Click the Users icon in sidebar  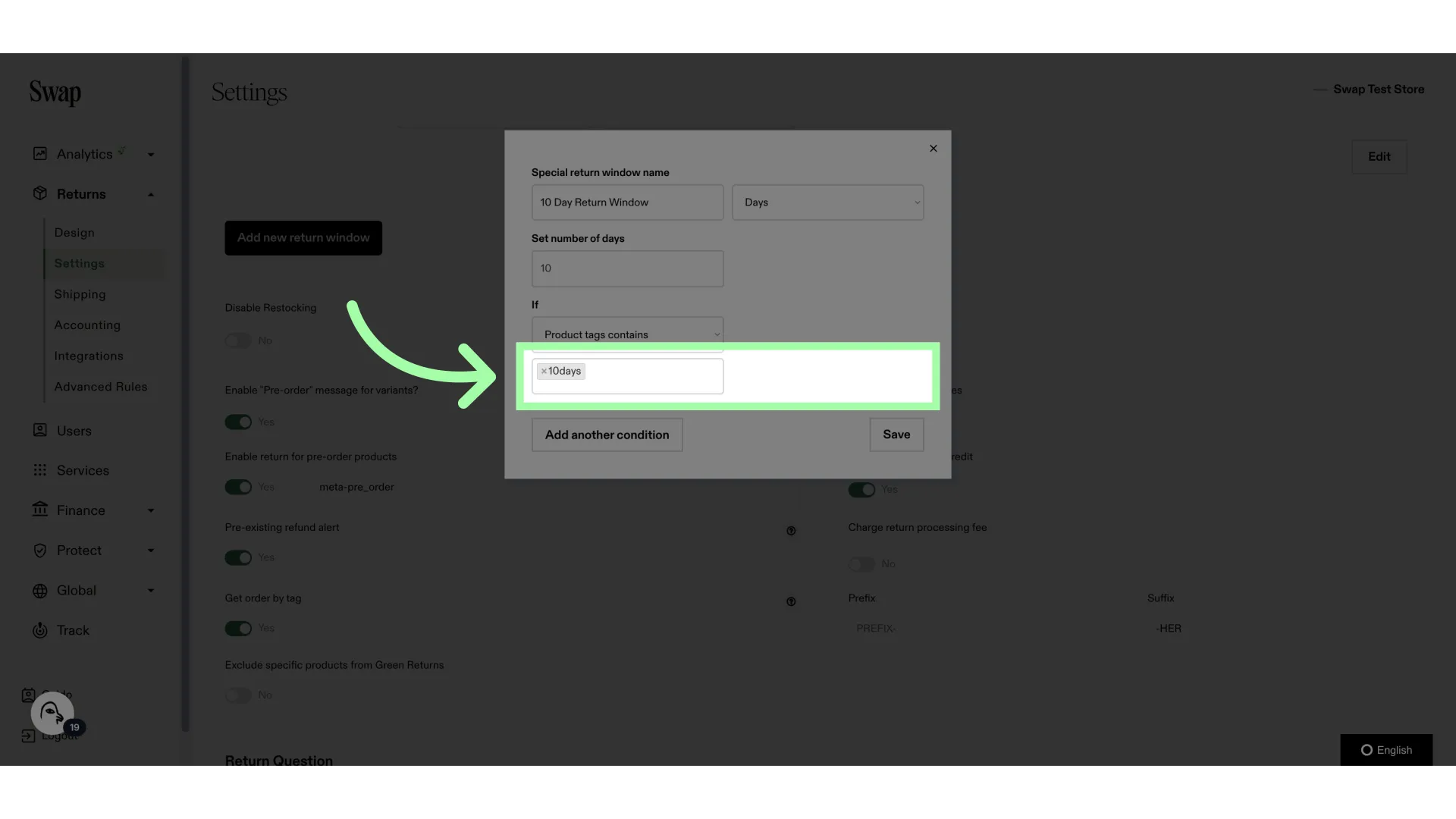click(x=40, y=430)
